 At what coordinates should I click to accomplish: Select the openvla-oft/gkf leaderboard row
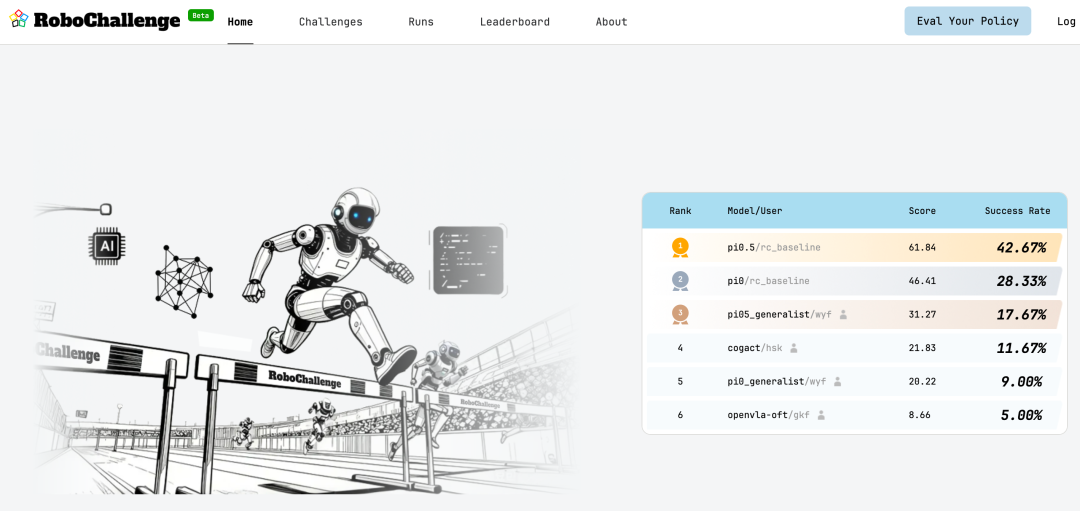tap(854, 415)
